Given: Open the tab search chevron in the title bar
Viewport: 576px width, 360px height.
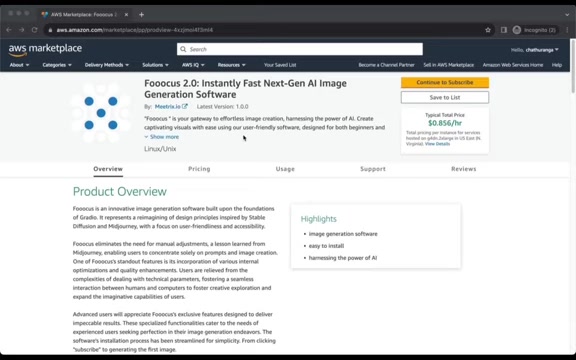Looking at the screenshot, I should (x=567, y=15).
